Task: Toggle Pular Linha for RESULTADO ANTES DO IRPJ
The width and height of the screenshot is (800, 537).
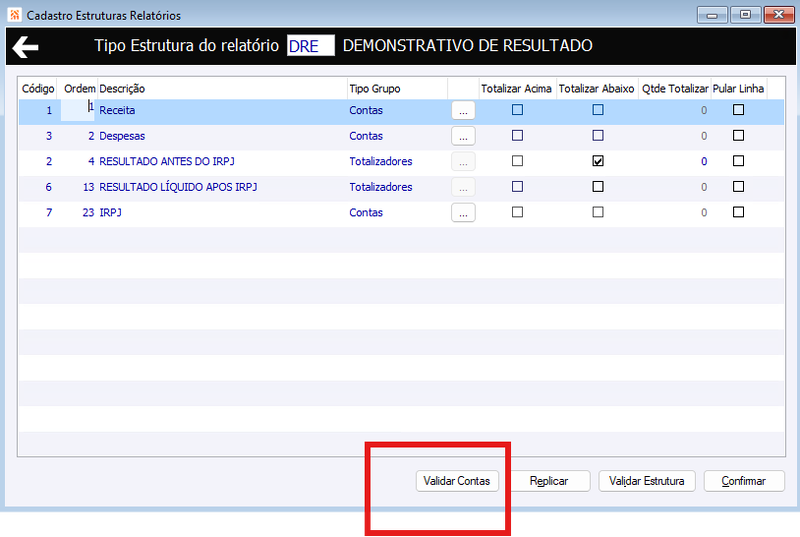Action: coord(738,161)
